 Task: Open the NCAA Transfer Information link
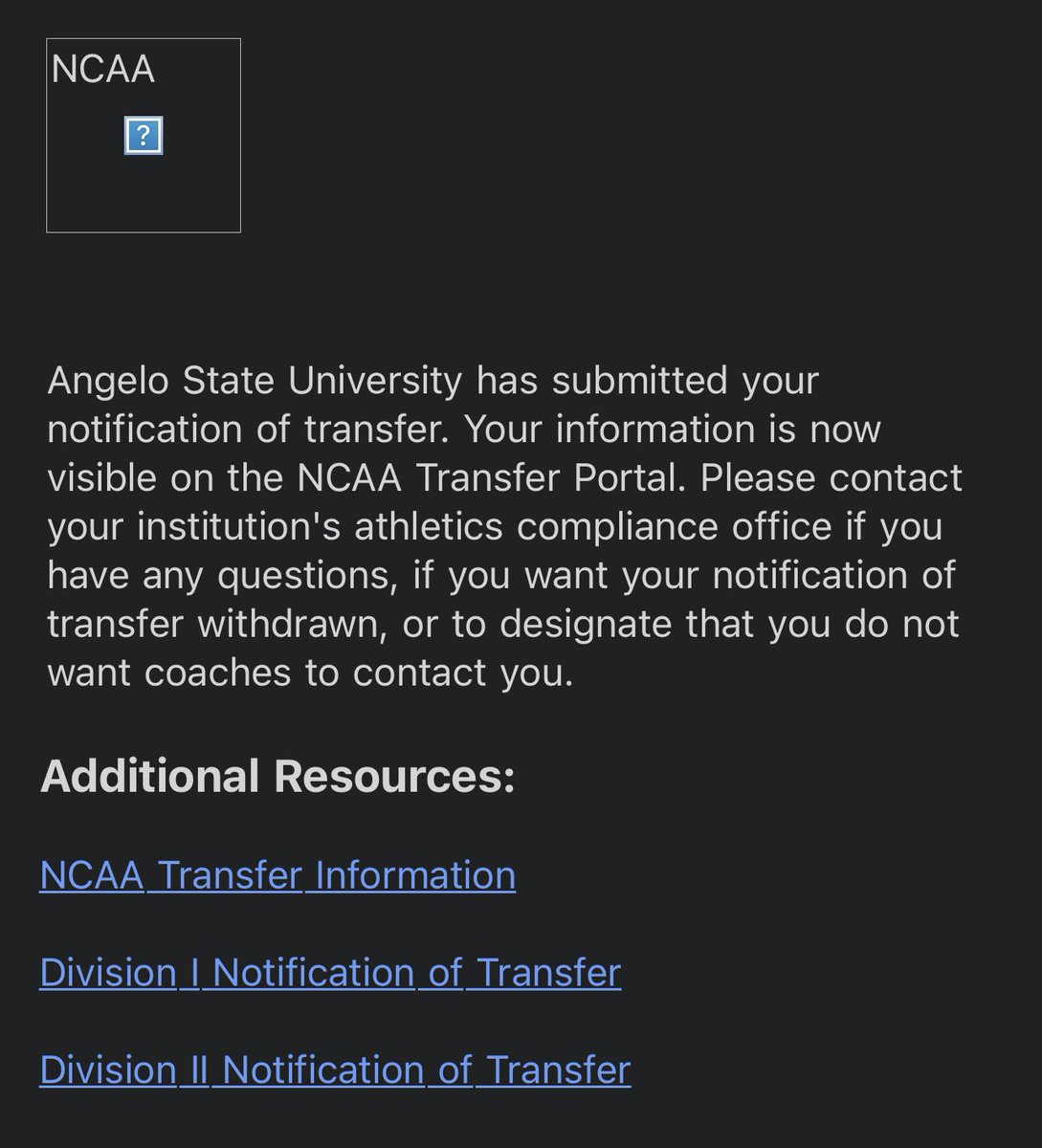pyautogui.click(x=277, y=875)
